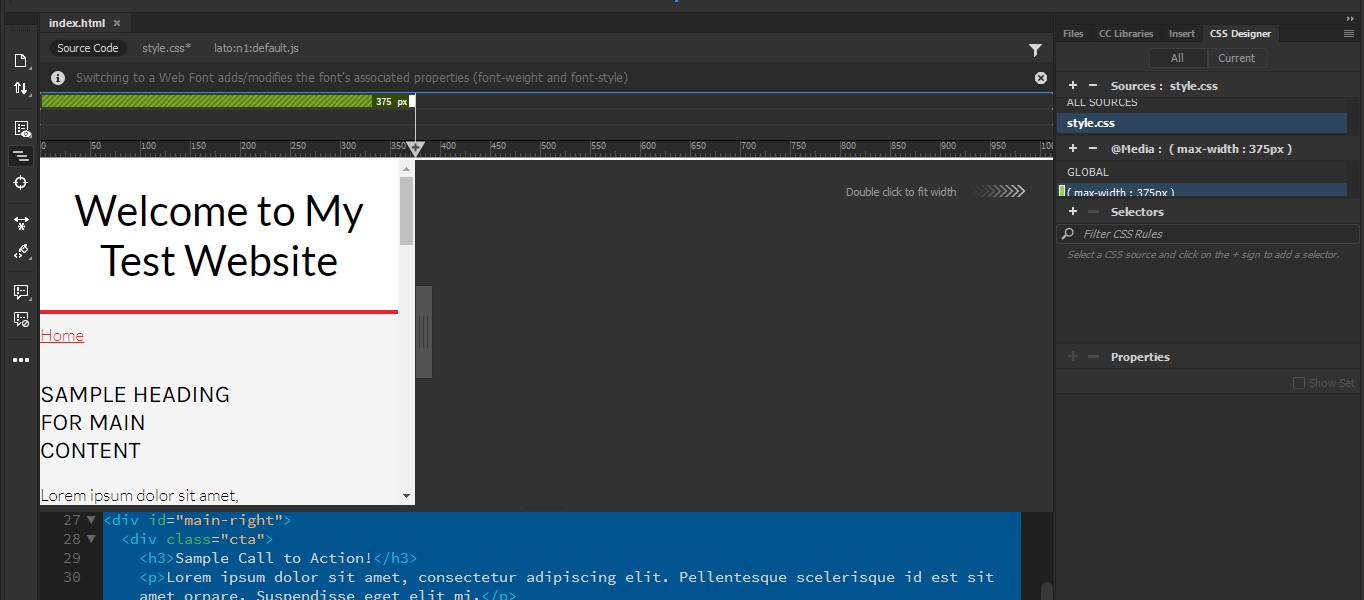Image resolution: width=1364 pixels, height=600 pixels.
Task: Toggle the All view in CSS Designer
Action: pos(1178,58)
